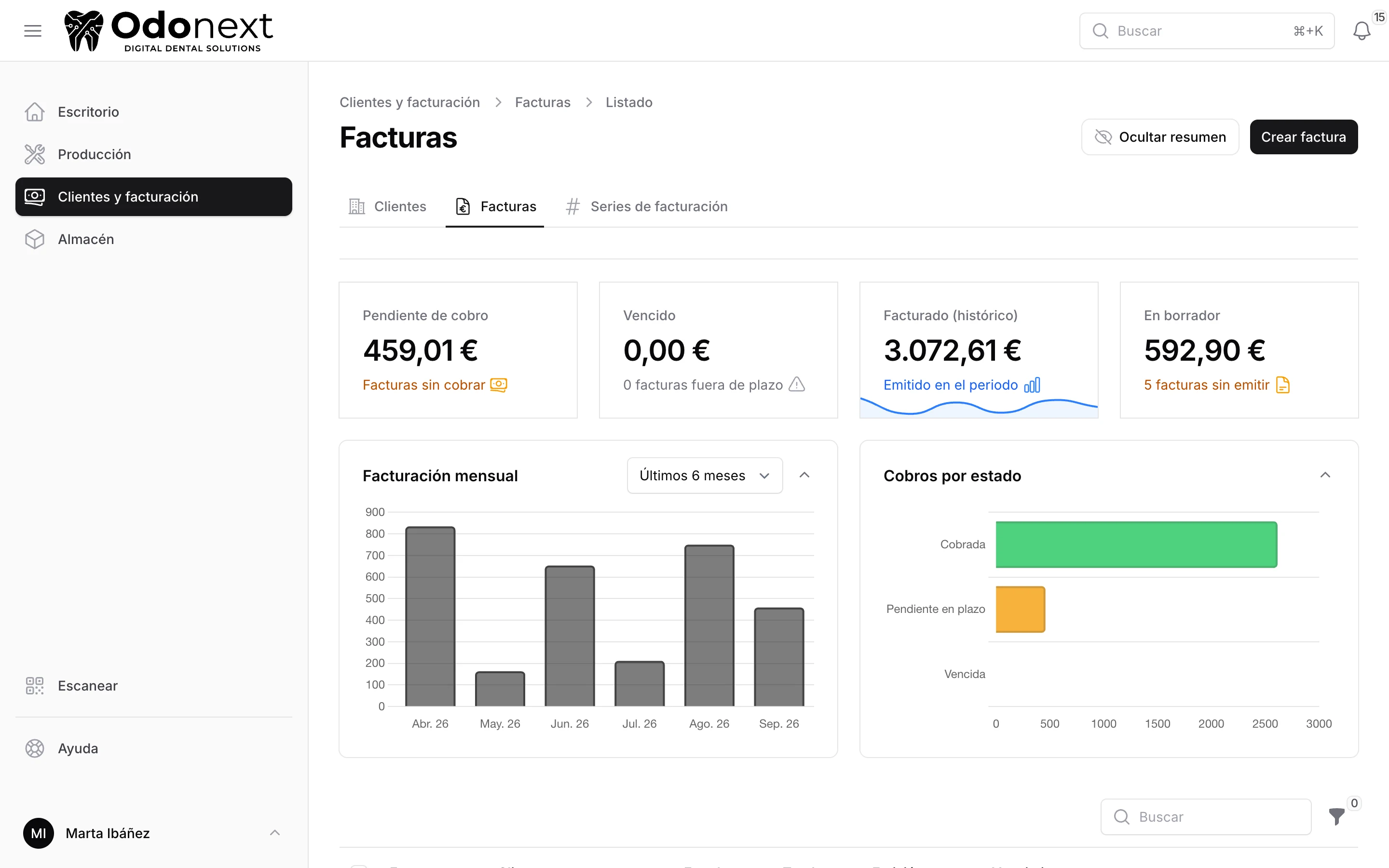Viewport: 1389px width, 868px height.
Task: Open the Almacén sidebar item
Action: [154, 239]
